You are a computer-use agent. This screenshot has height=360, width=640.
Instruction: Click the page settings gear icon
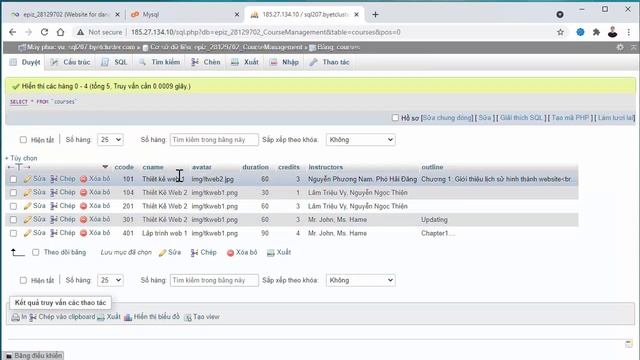pyautogui.click(x=620, y=47)
